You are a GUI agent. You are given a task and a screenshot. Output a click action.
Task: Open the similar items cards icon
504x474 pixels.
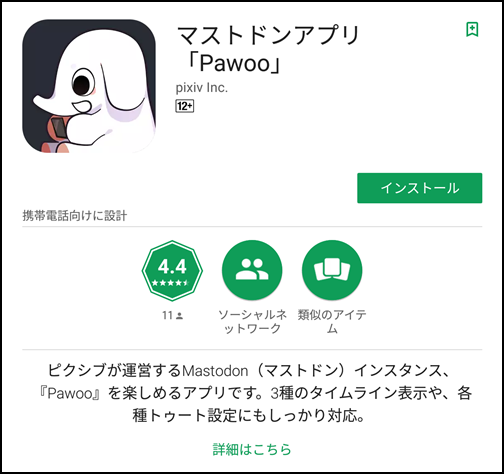332,270
